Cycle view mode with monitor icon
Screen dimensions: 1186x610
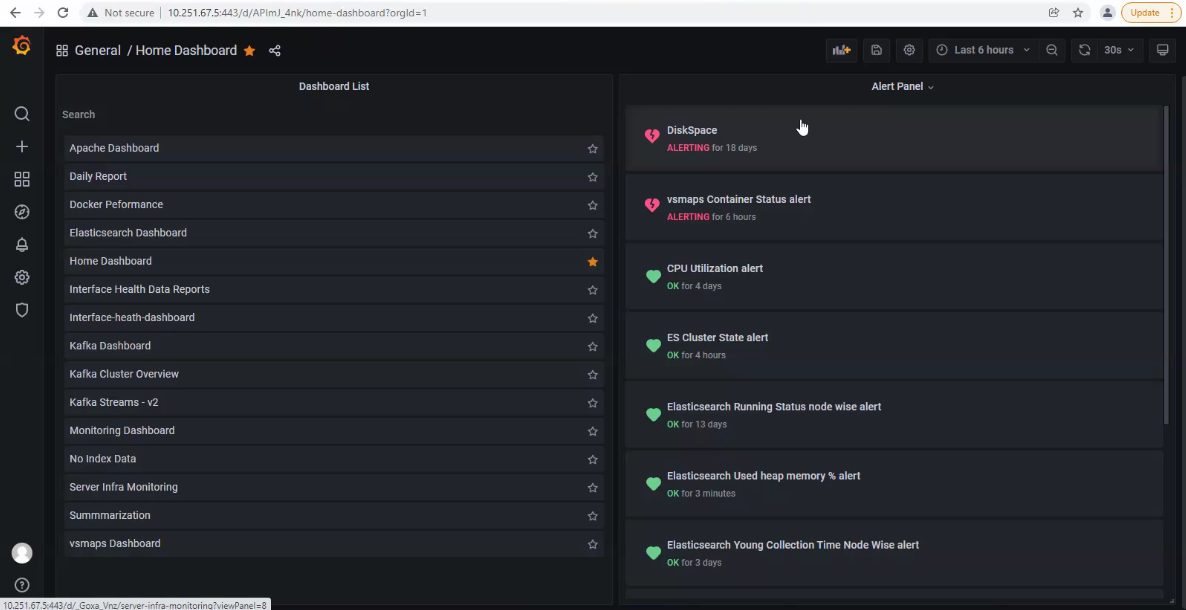click(1163, 50)
